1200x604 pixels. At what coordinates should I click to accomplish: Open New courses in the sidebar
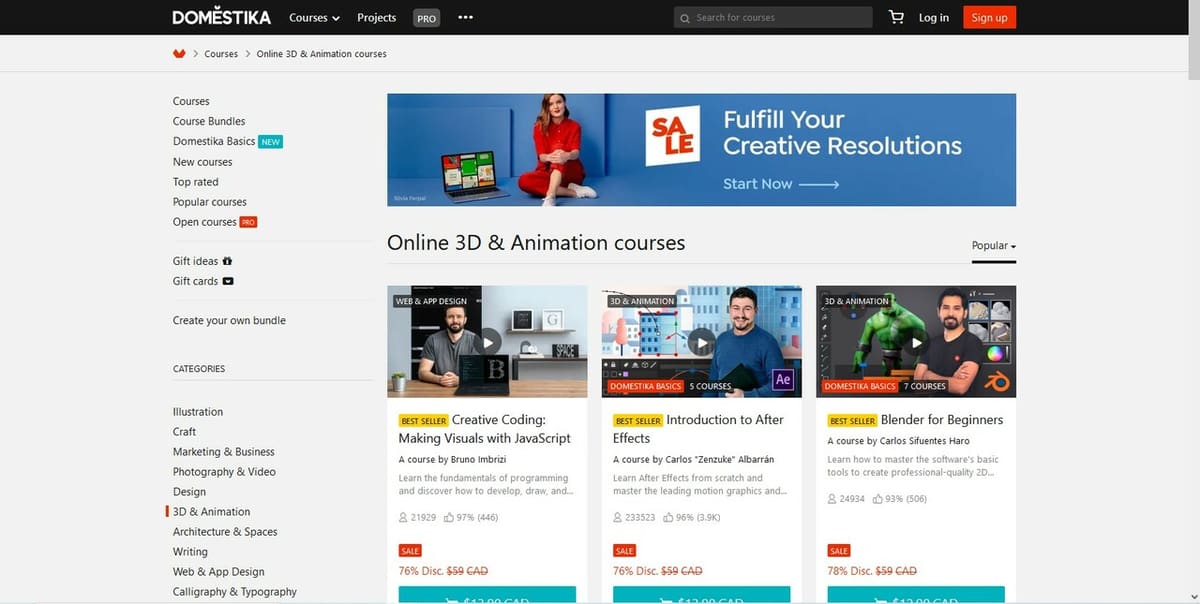pos(202,162)
